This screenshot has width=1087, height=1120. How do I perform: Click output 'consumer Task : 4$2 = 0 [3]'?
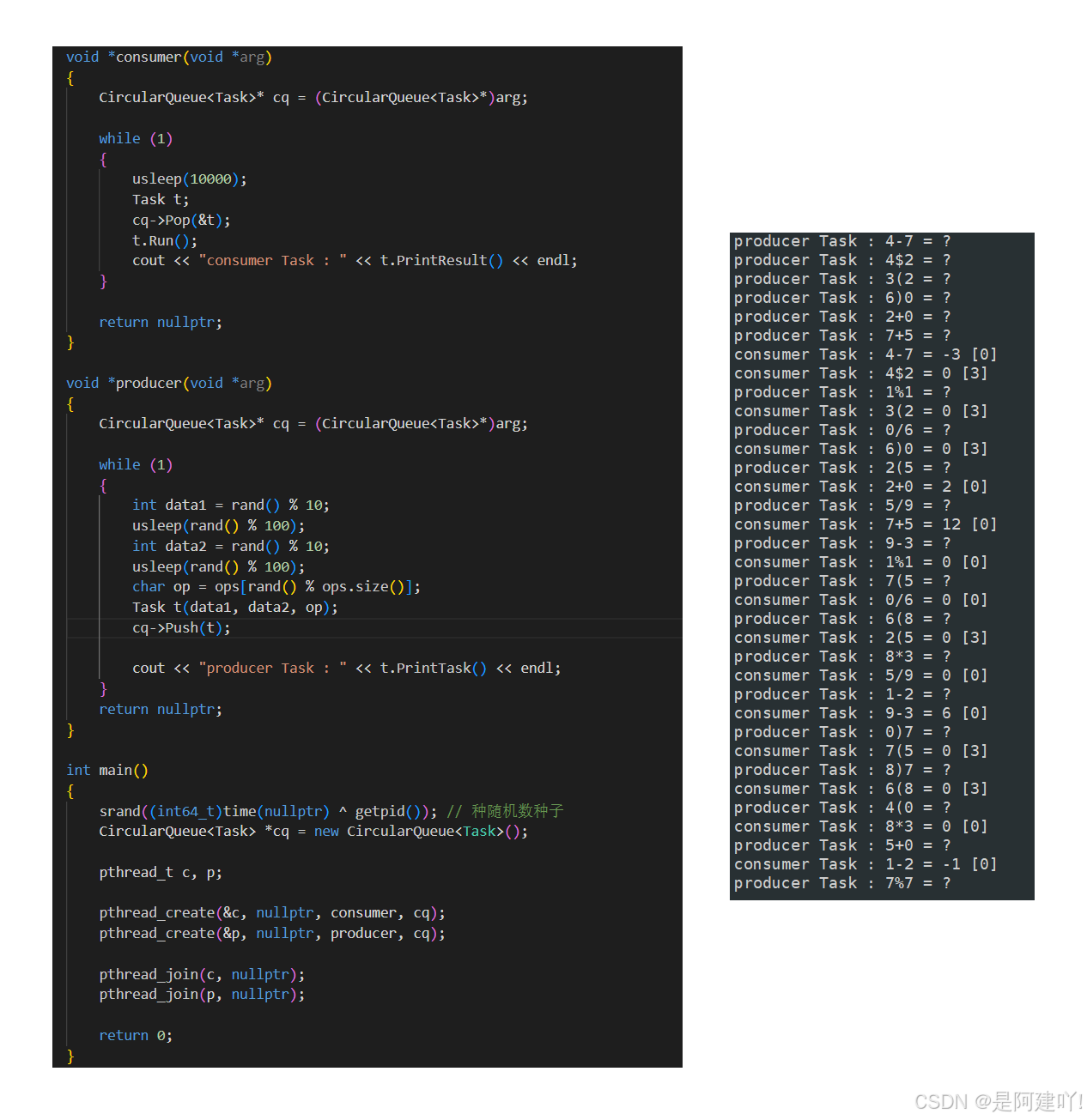click(861, 373)
